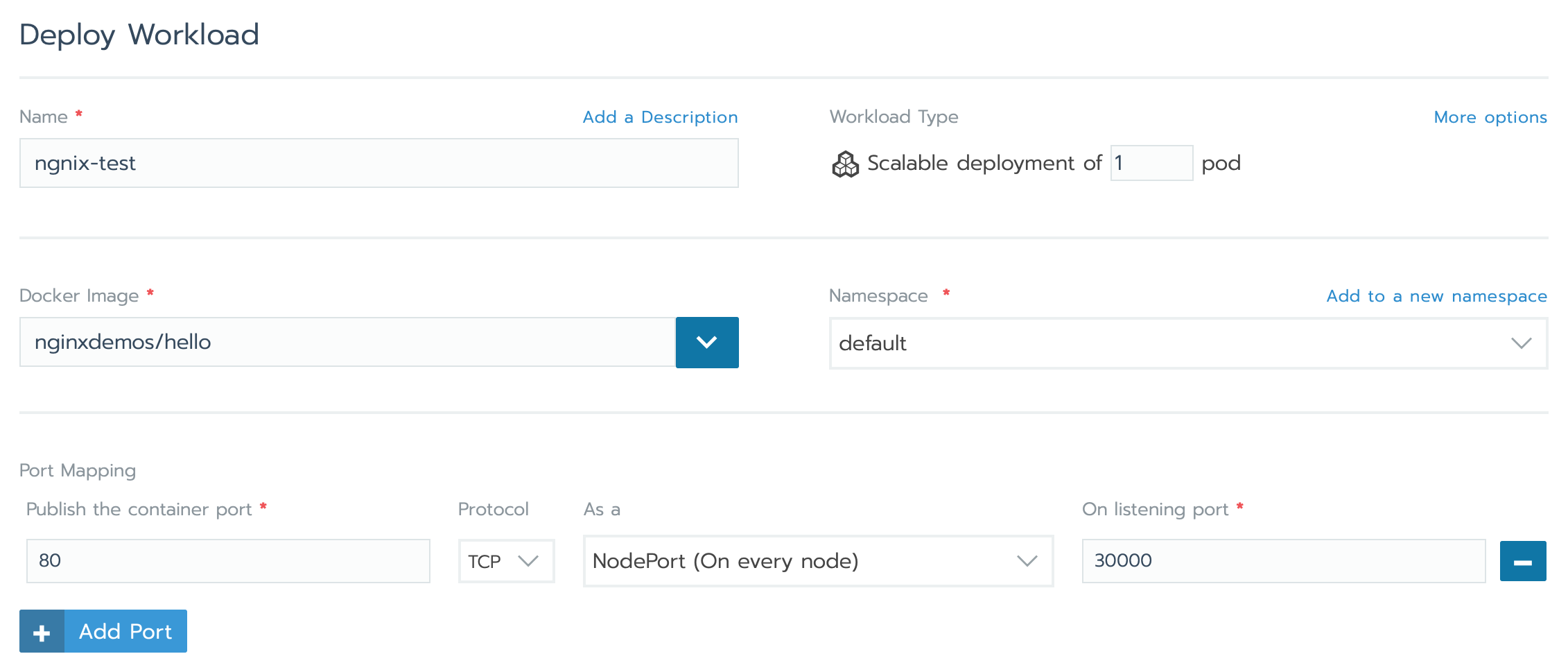Open Docker Image suggestions with blue chevron
The width and height of the screenshot is (1568, 663).
tap(706, 343)
